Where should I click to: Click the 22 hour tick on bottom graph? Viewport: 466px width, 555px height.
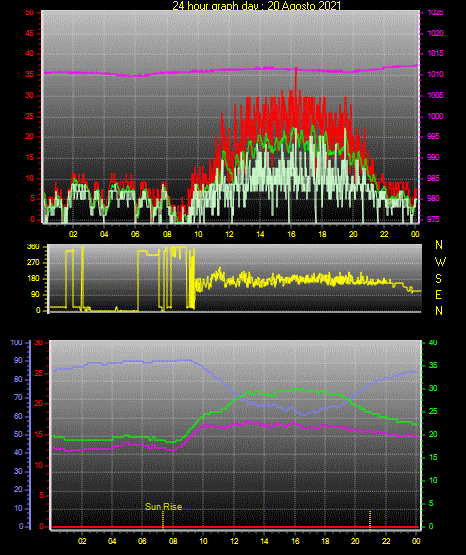click(386, 541)
